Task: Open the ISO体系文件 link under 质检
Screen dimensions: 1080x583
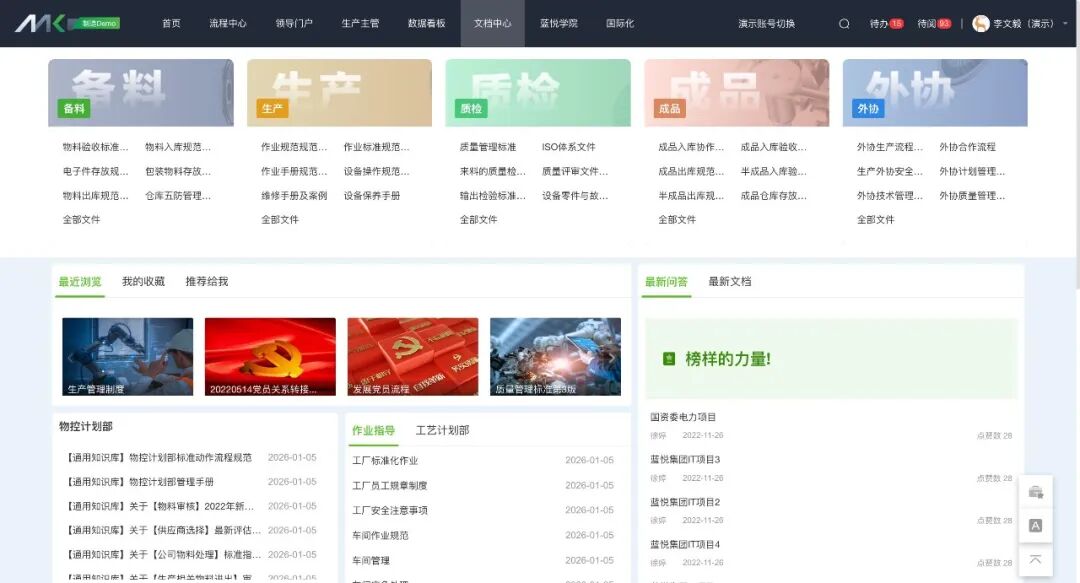Action: pos(568,147)
